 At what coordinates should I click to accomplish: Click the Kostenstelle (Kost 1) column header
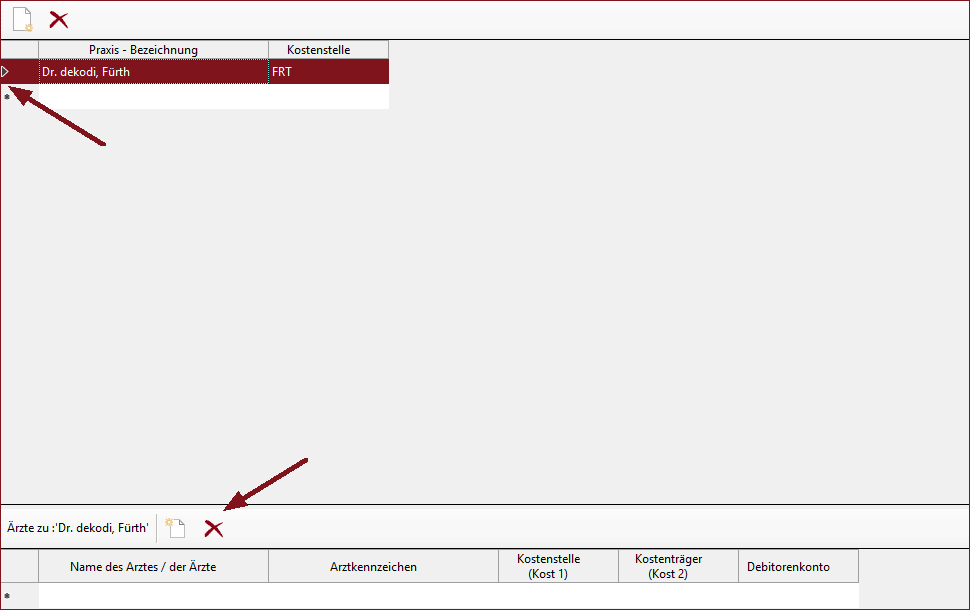(559, 566)
